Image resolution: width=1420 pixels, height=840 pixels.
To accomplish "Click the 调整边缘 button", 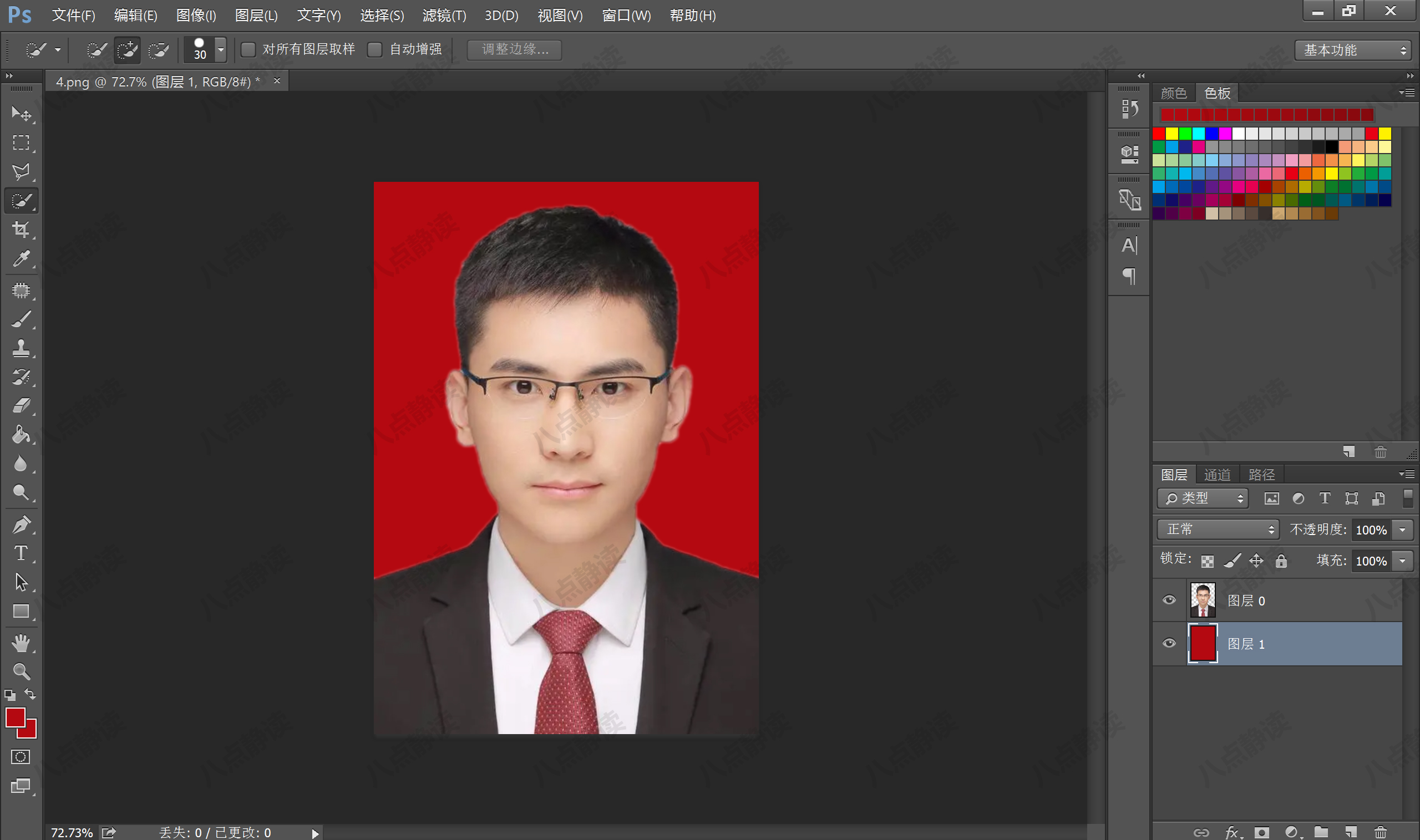I will pos(514,50).
